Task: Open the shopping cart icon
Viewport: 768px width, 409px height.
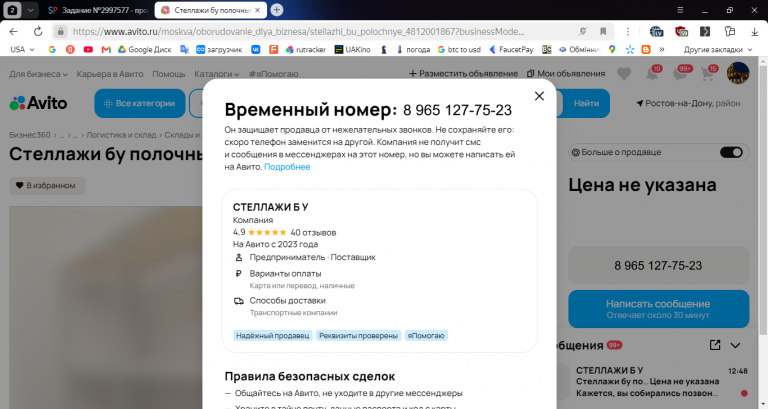Action: (x=708, y=73)
